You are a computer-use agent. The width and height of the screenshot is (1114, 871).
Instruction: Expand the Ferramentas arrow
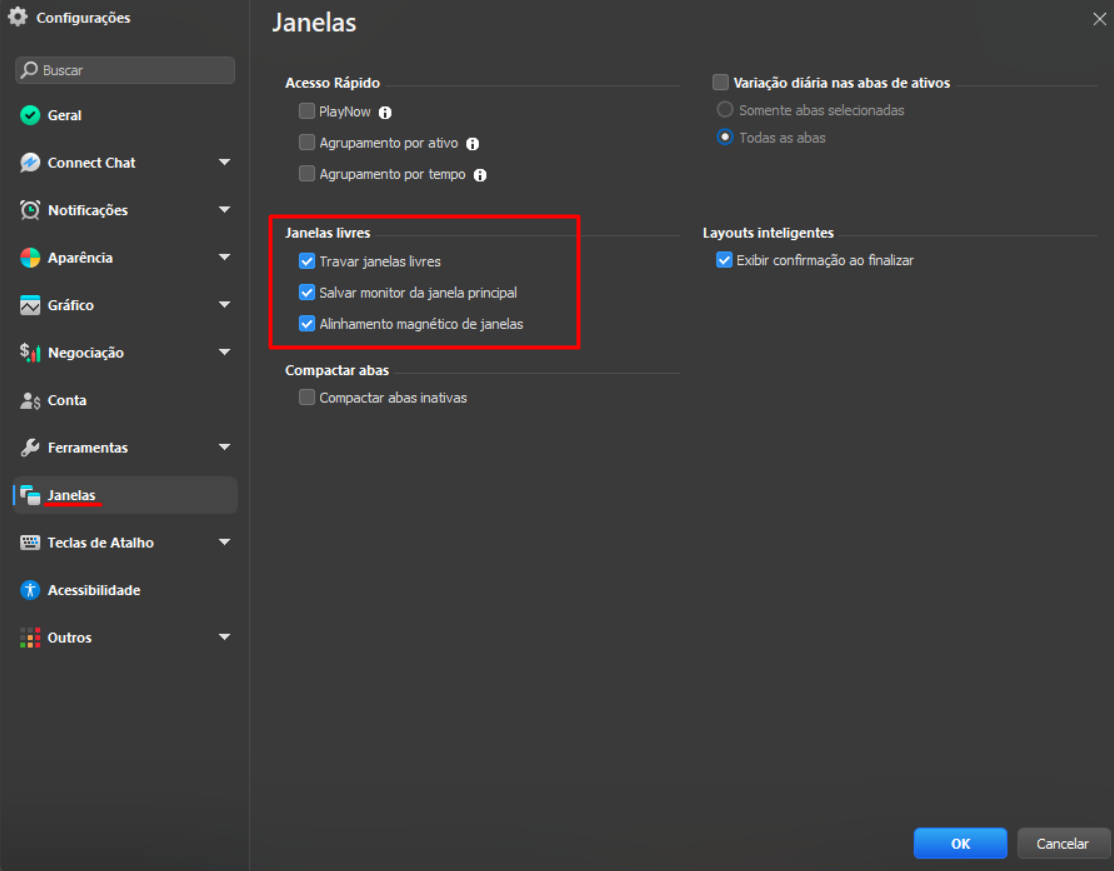click(225, 447)
